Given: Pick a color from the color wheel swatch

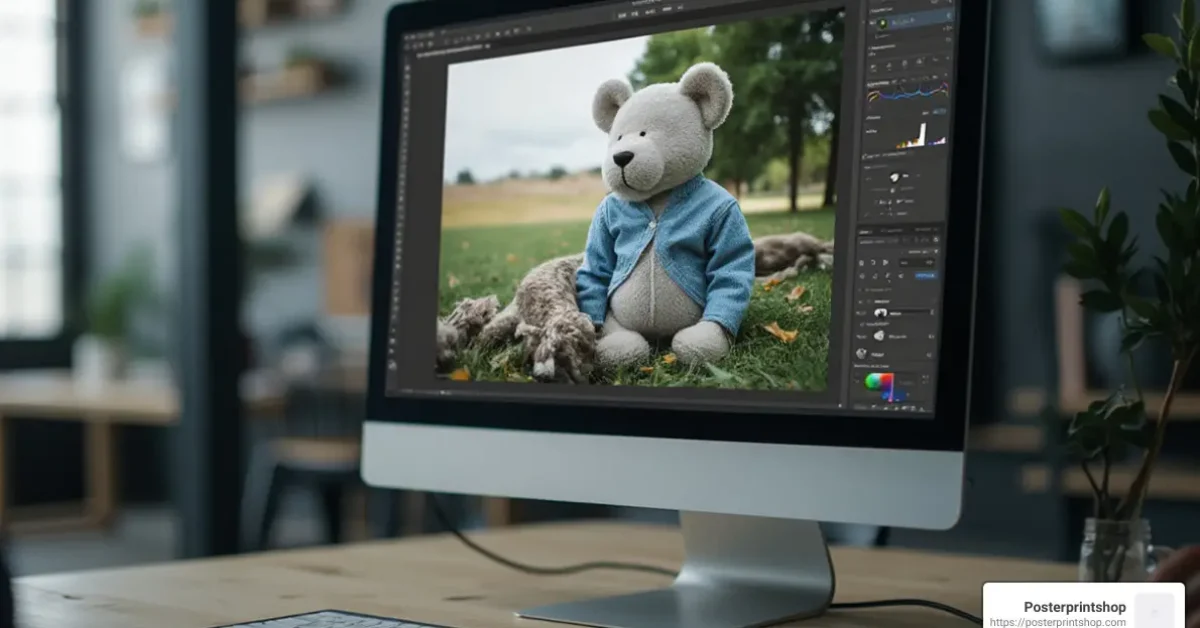Looking at the screenshot, I should (879, 382).
